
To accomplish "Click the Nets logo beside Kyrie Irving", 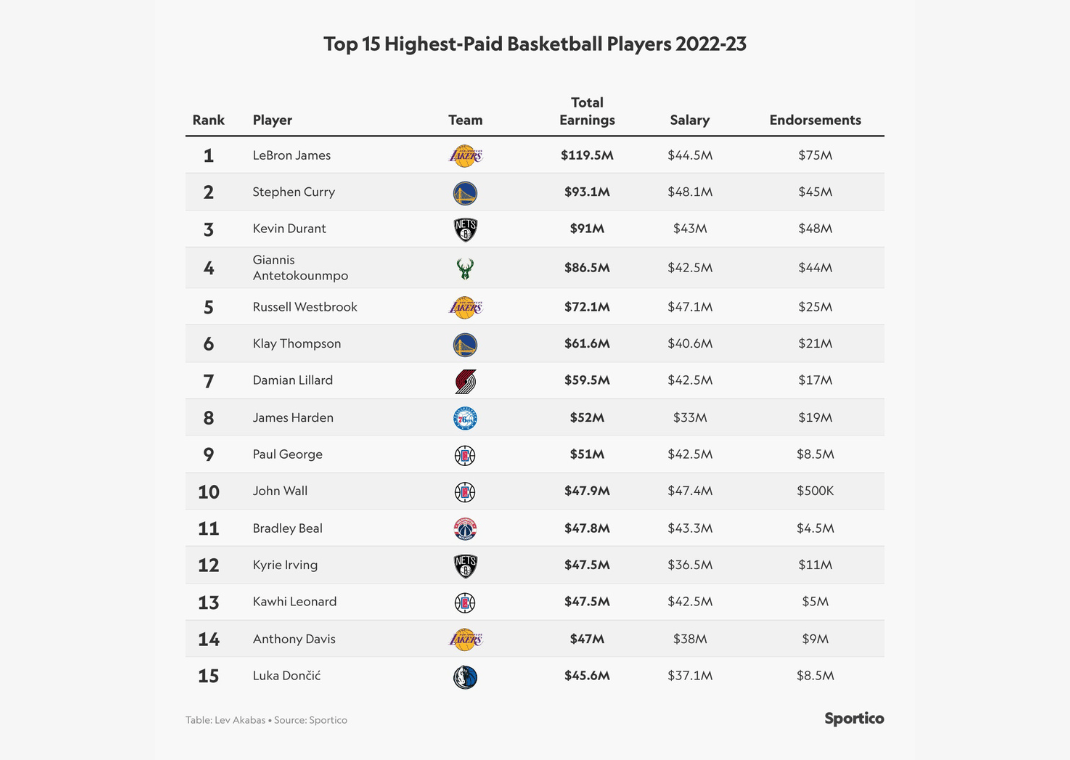I will pyautogui.click(x=465, y=566).
